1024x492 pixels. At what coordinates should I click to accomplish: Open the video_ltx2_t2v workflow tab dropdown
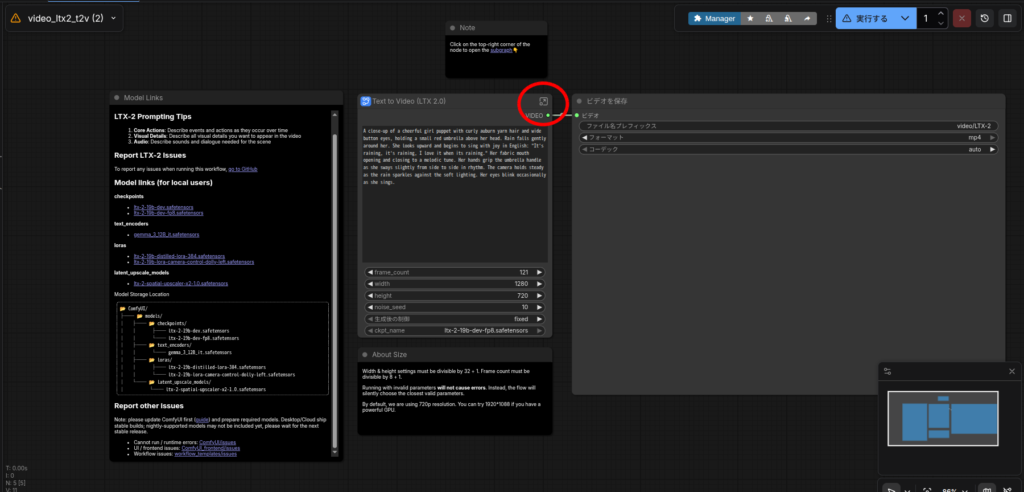(113, 18)
